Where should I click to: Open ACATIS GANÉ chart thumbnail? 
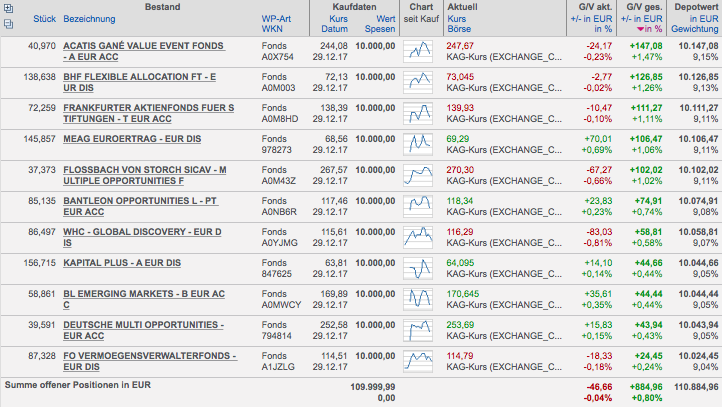point(418,51)
